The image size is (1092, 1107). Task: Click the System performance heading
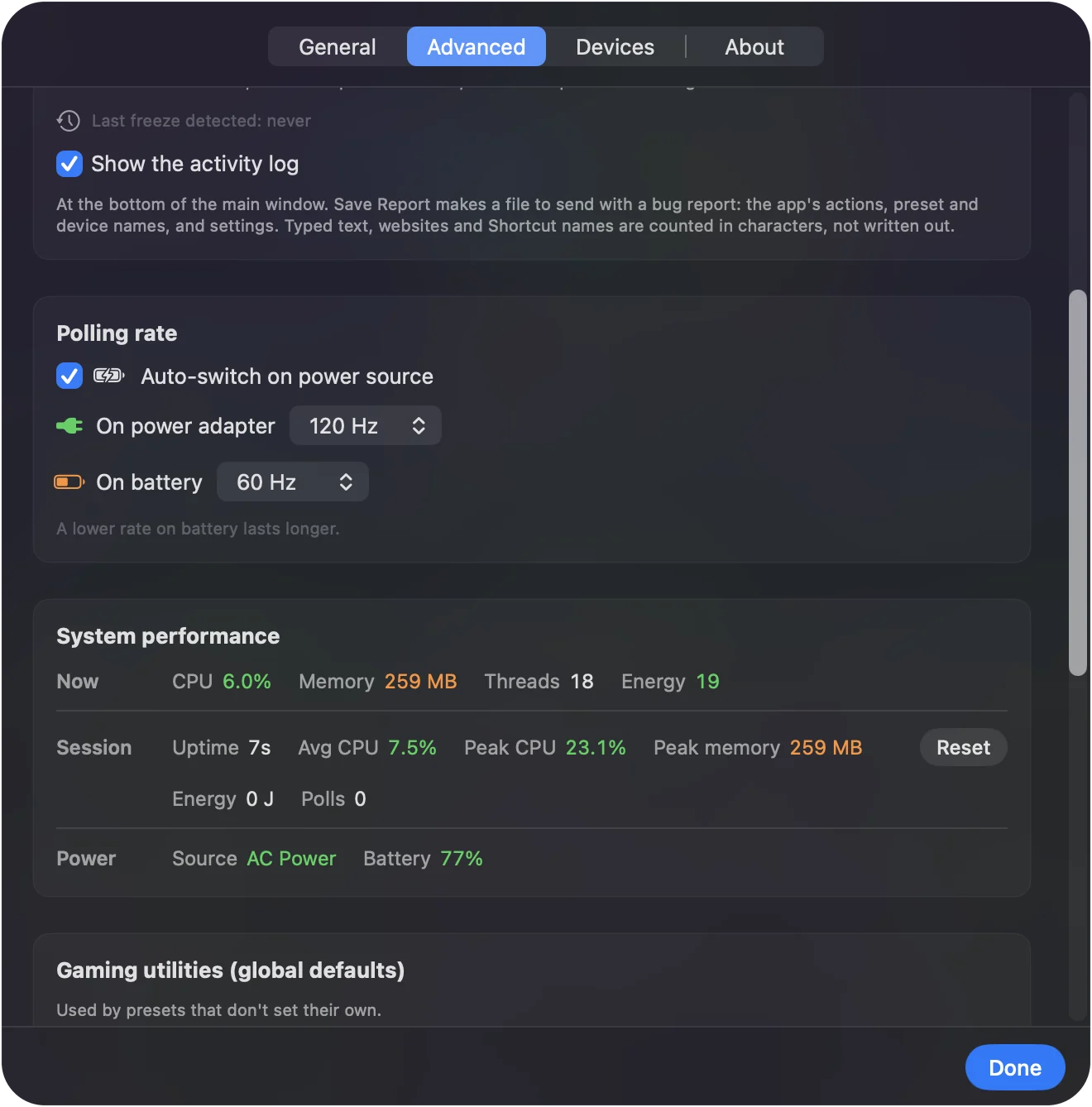tap(168, 636)
